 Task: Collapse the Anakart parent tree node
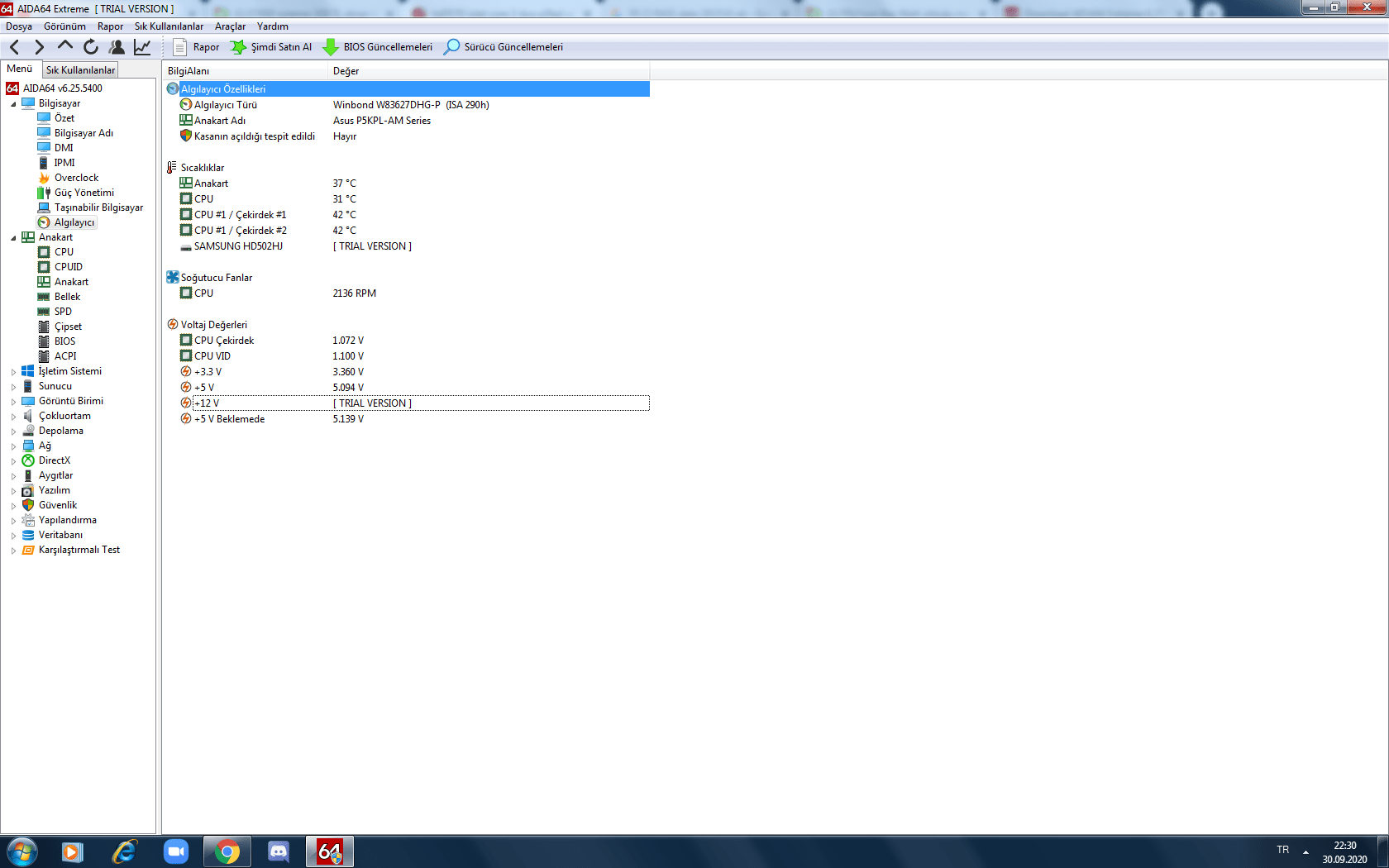(x=13, y=238)
